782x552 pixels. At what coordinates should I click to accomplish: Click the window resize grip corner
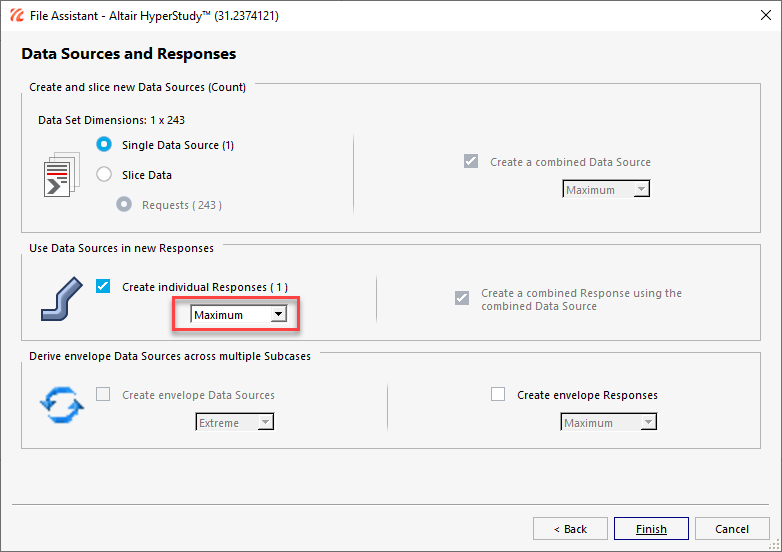pos(776,547)
